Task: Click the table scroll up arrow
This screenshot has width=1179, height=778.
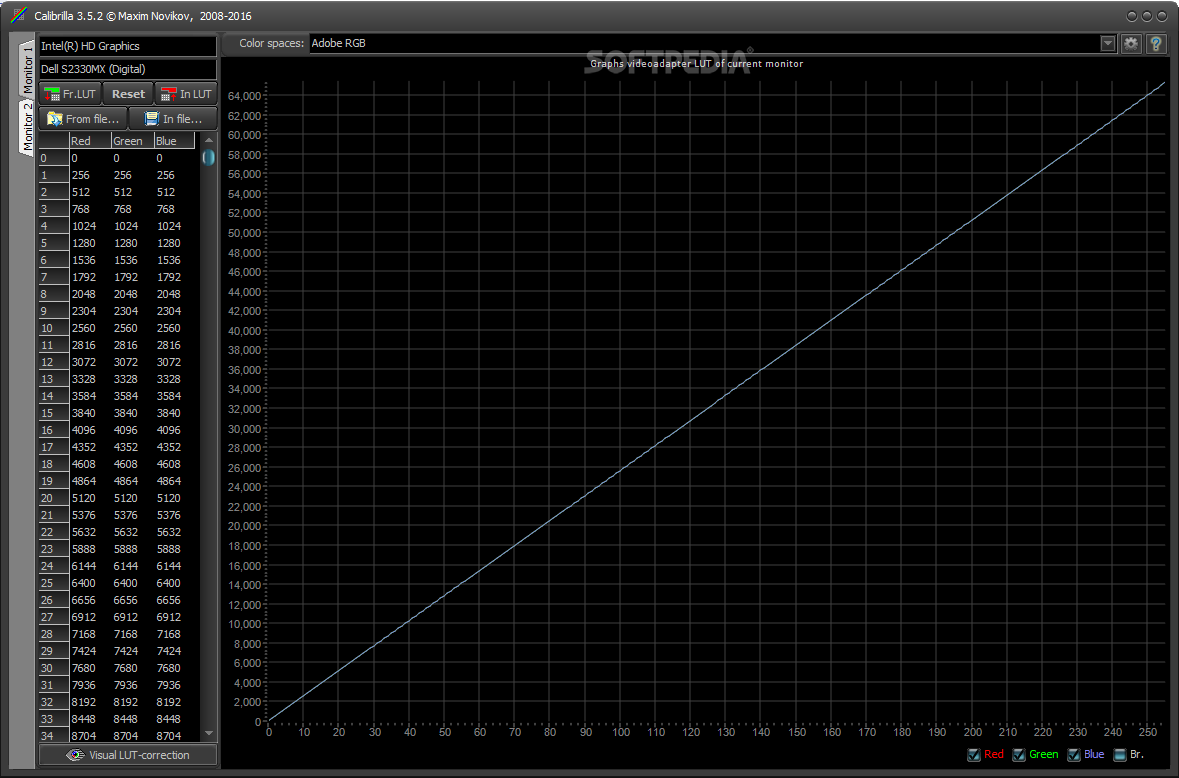Action: [x=209, y=141]
